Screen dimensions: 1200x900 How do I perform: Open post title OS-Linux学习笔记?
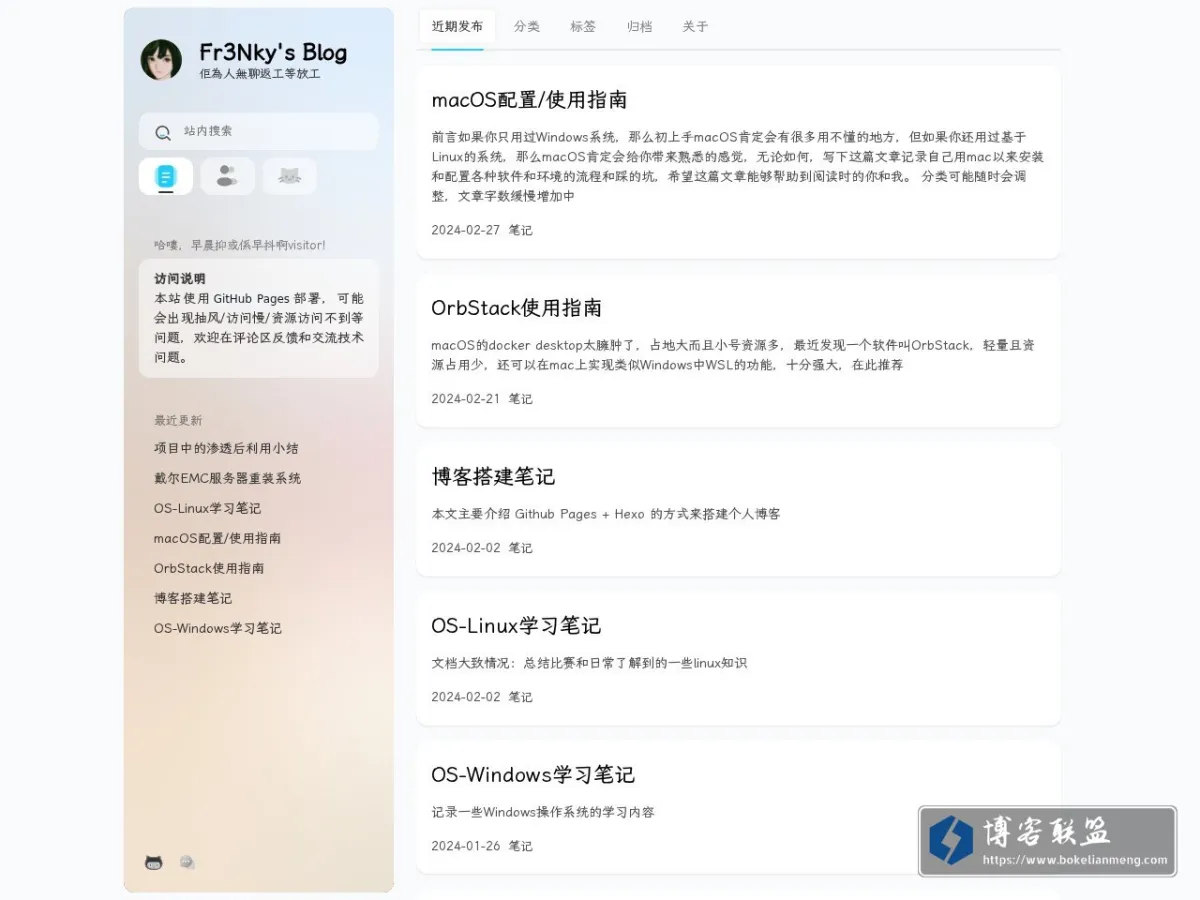[516, 626]
